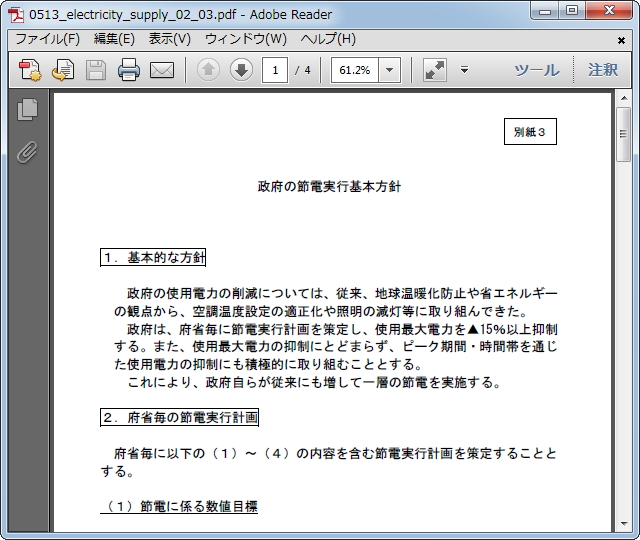640x540 pixels.
Task: Click the page number input field
Action: tap(275, 70)
